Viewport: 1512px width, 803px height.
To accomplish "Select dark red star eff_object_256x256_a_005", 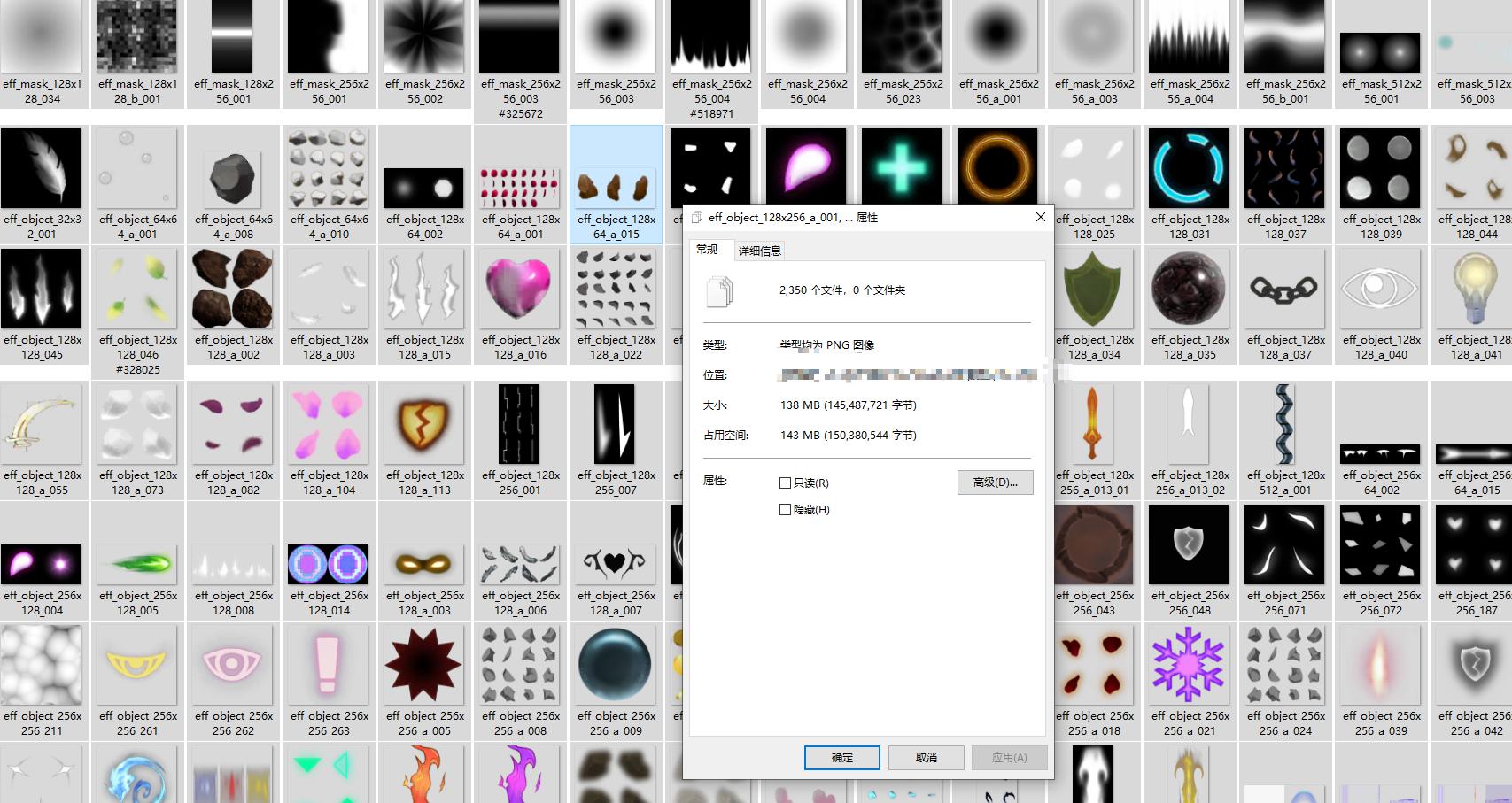I will (424, 665).
